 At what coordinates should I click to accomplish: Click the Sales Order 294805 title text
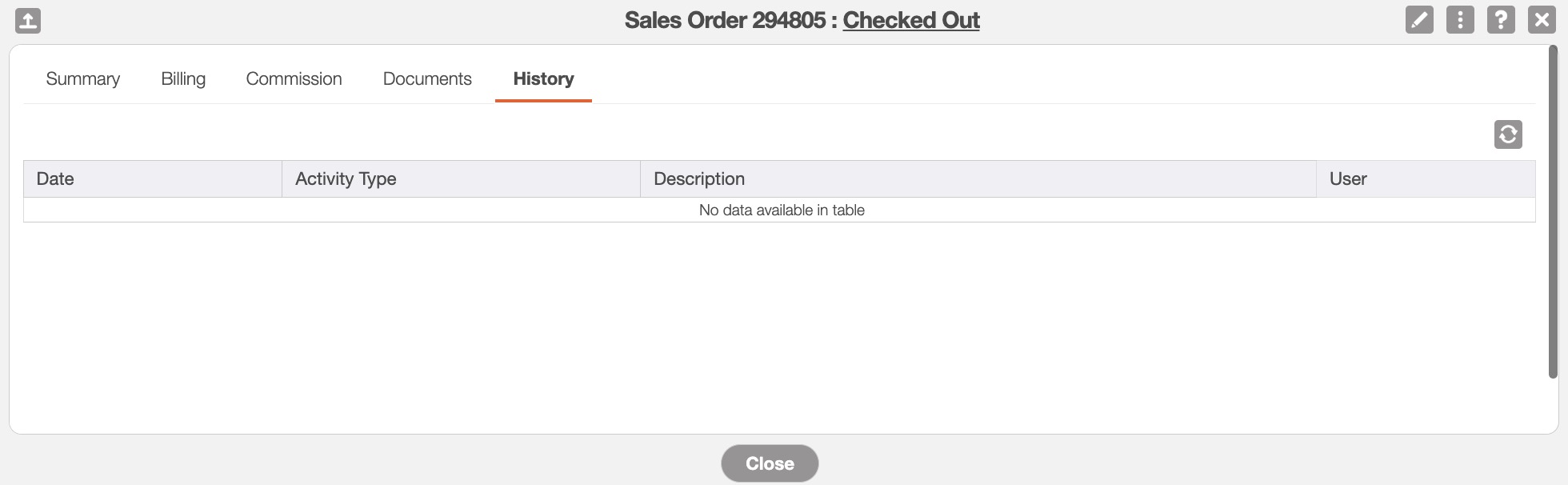tap(725, 20)
